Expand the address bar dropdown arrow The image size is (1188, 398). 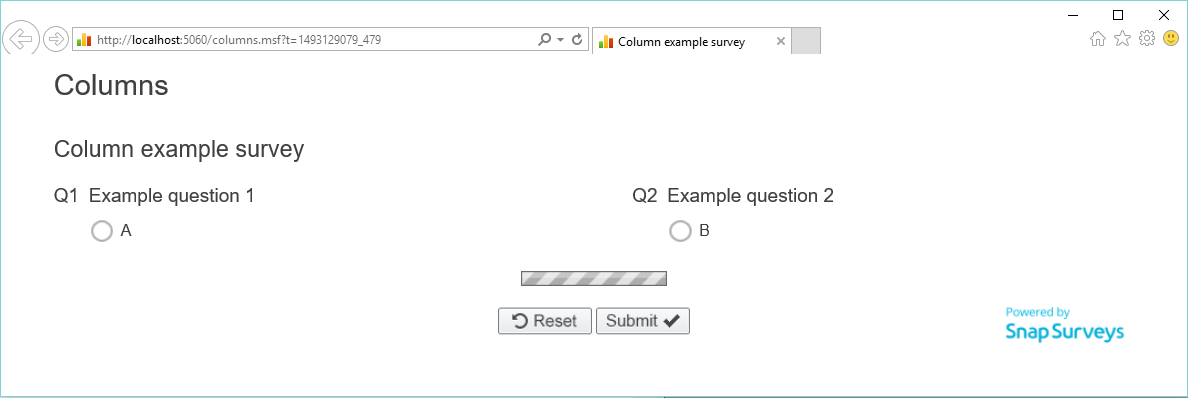[561, 39]
